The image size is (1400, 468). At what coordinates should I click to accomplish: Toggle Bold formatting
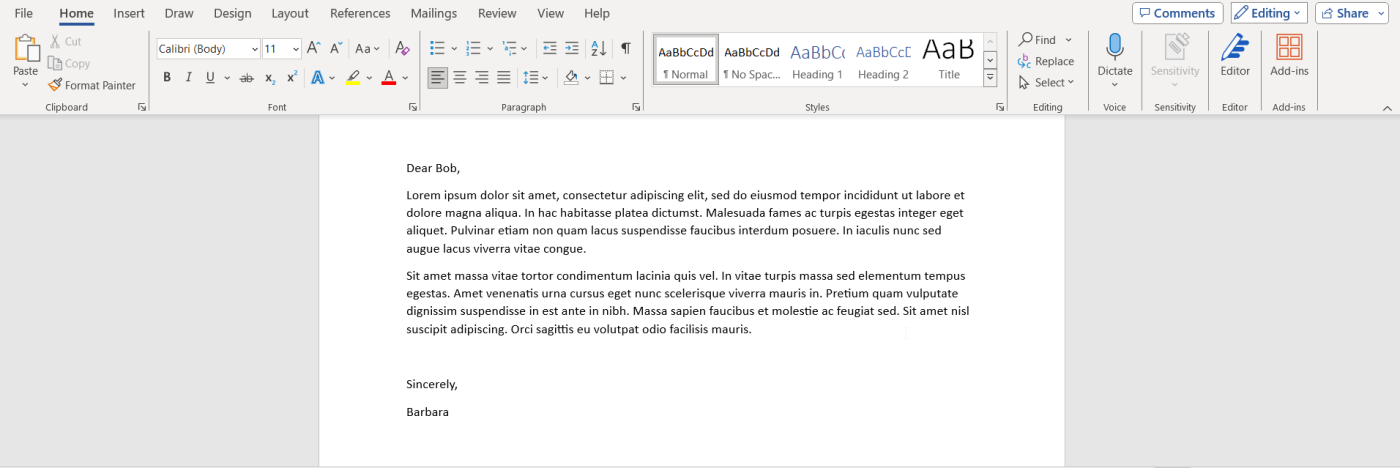coord(167,77)
